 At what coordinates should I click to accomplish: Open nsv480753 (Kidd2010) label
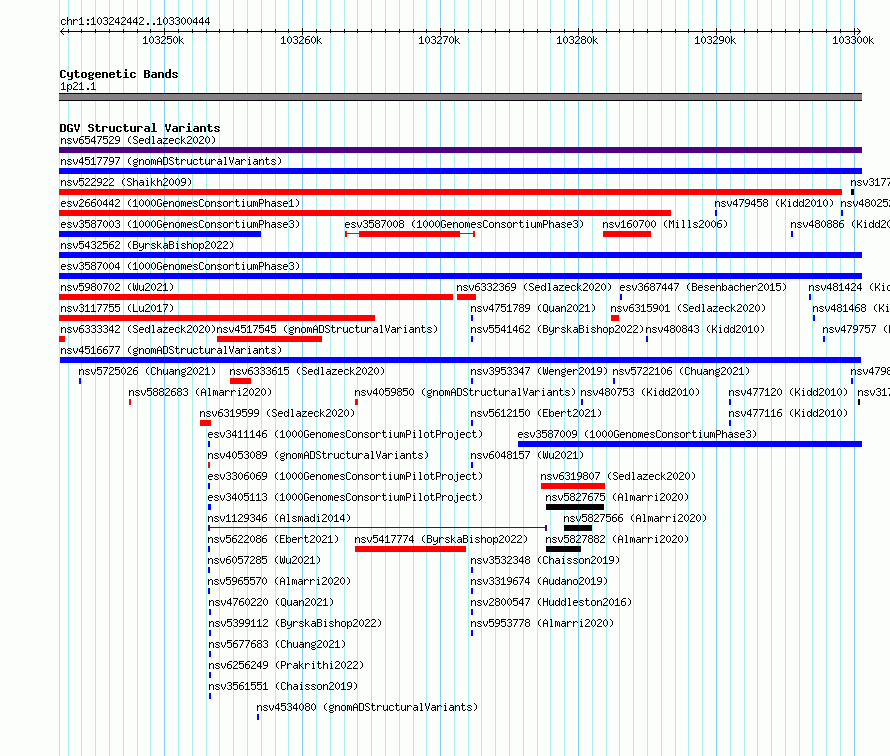click(x=640, y=392)
